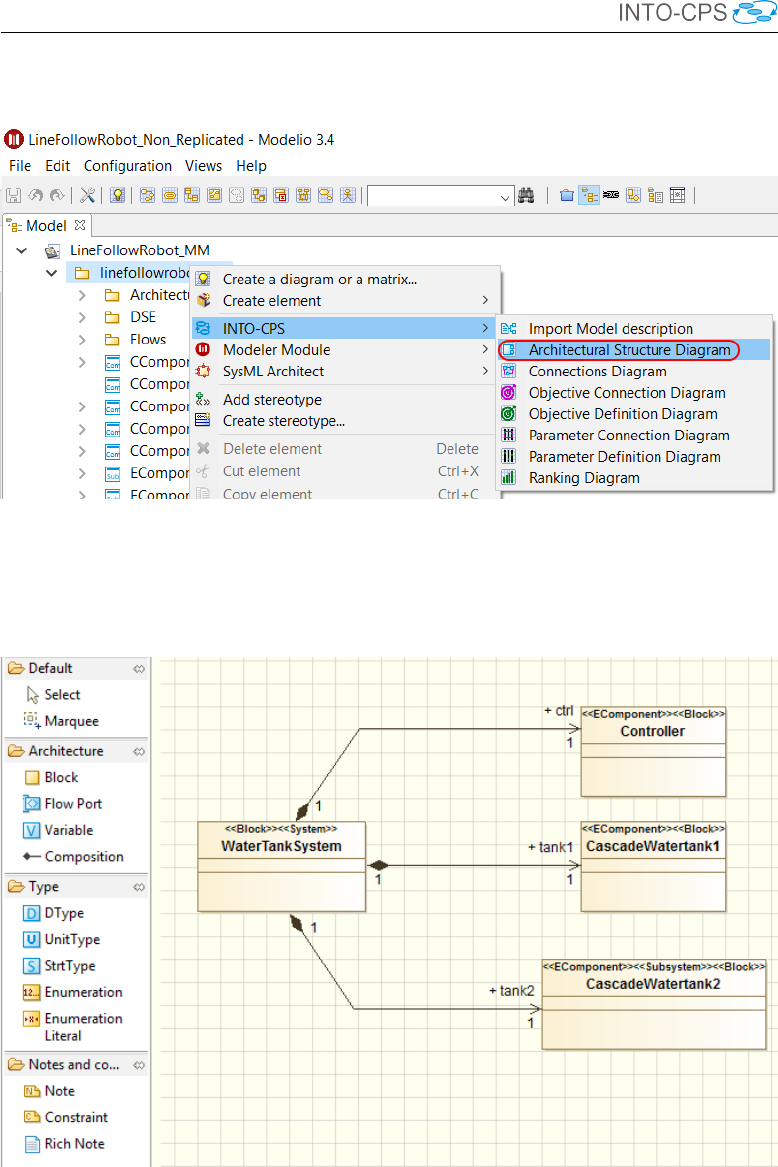Select the Rich Note tool

[73, 1144]
